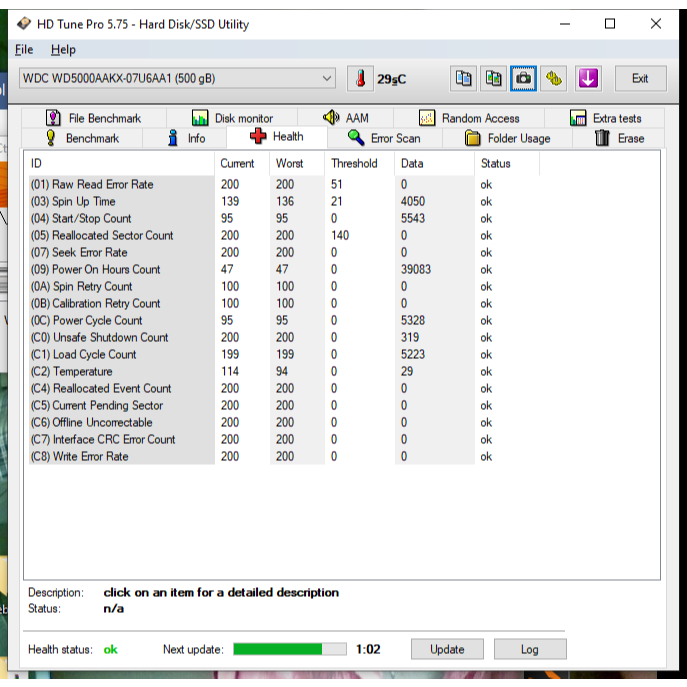This screenshot has height=687, width=687.
Task: Click the Threshold column header
Action: (x=354, y=163)
